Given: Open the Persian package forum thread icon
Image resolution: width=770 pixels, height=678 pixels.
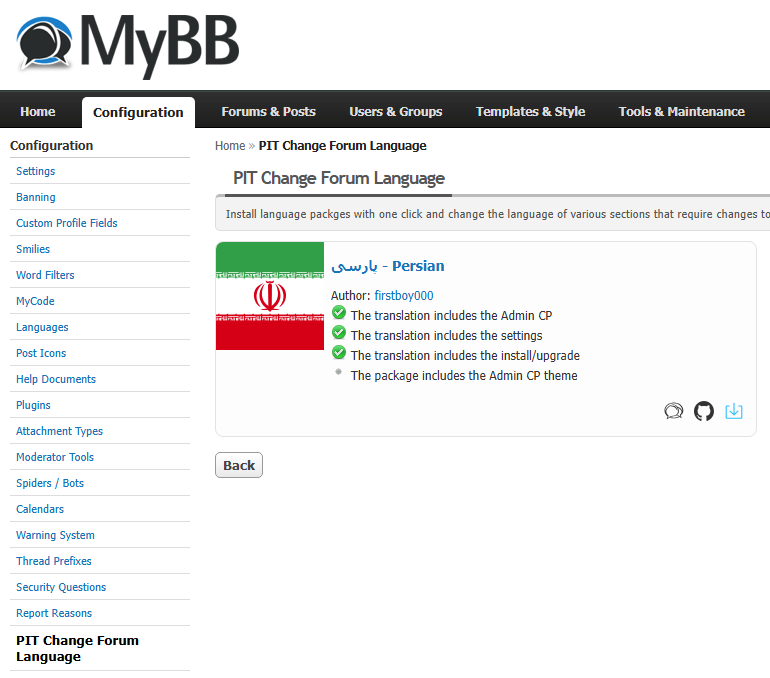Looking at the screenshot, I should (674, 411).
